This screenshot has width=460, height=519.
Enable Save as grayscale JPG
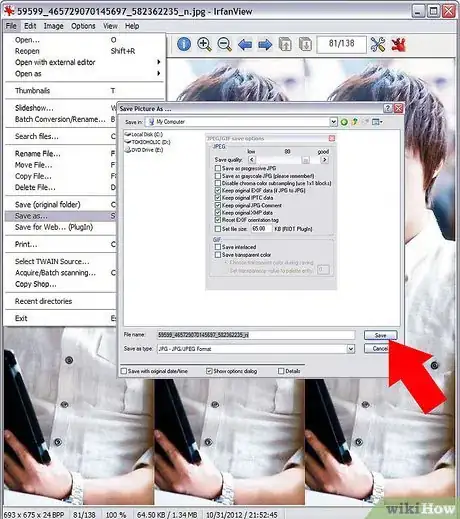tap(218, 176)
